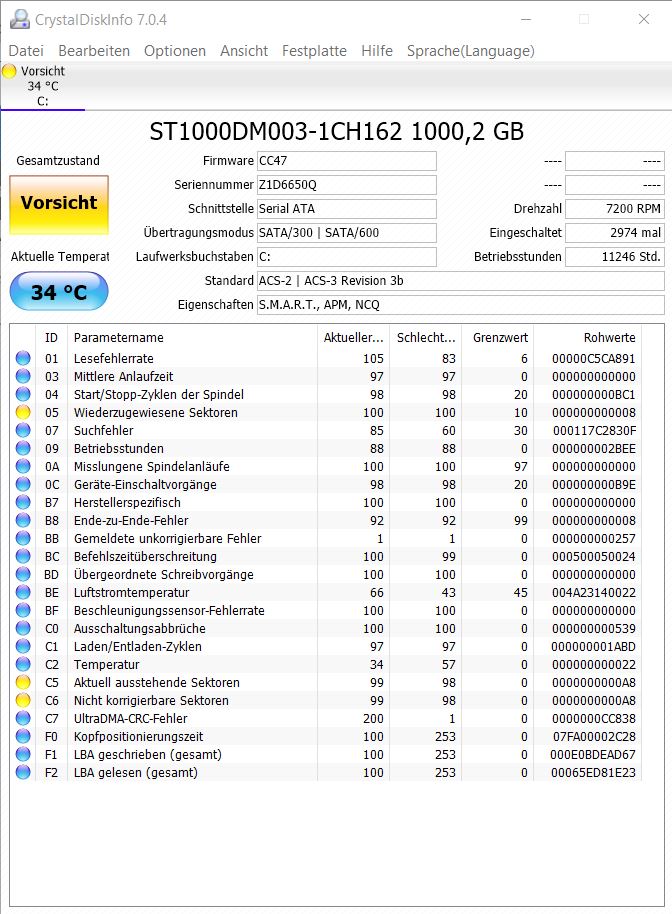Click blue status icon for Luftstromtemperatur
Image resolution: width=672 pixels, height=914 pixels.
[23, 592]
